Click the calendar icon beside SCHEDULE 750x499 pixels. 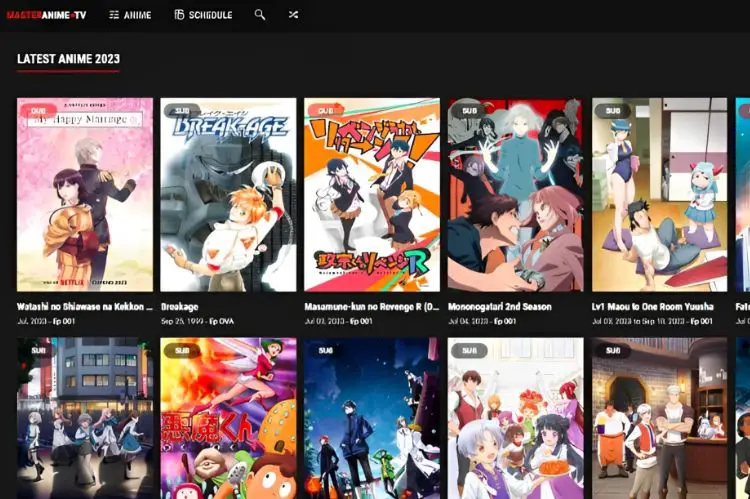[179, 15]
